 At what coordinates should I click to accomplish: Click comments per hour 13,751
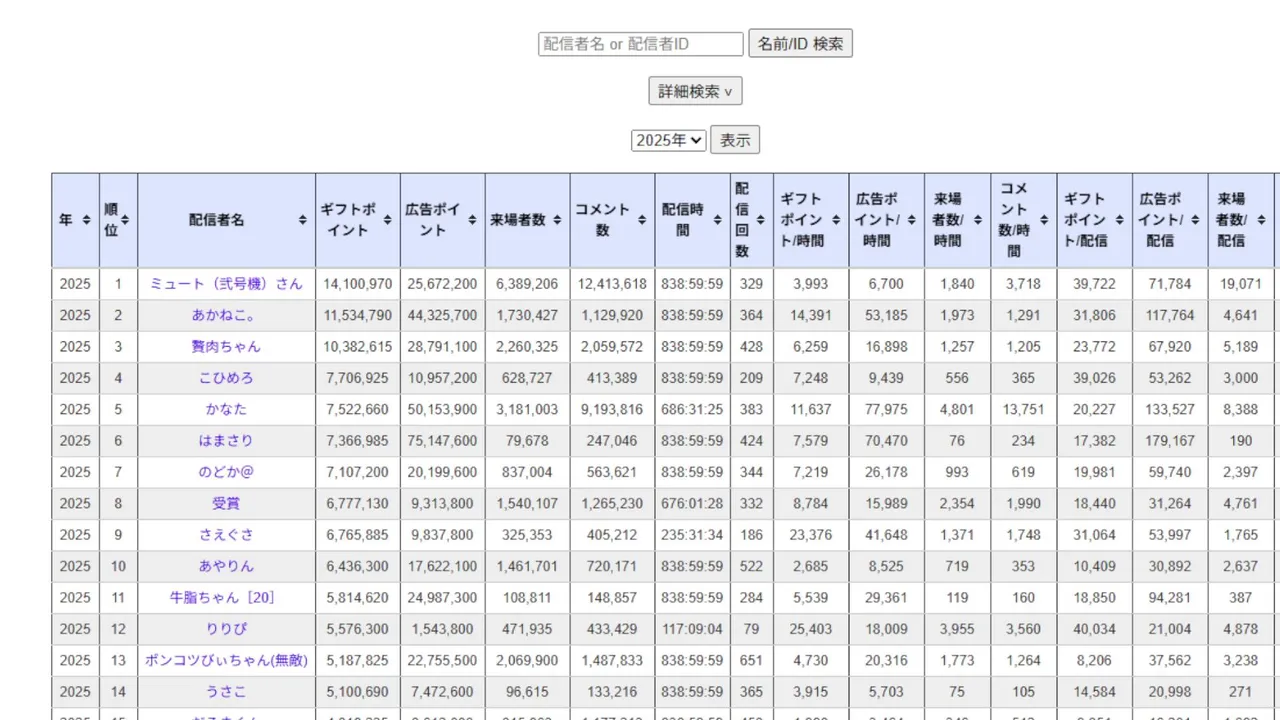pyautogui.click(x=1024, y=409)
